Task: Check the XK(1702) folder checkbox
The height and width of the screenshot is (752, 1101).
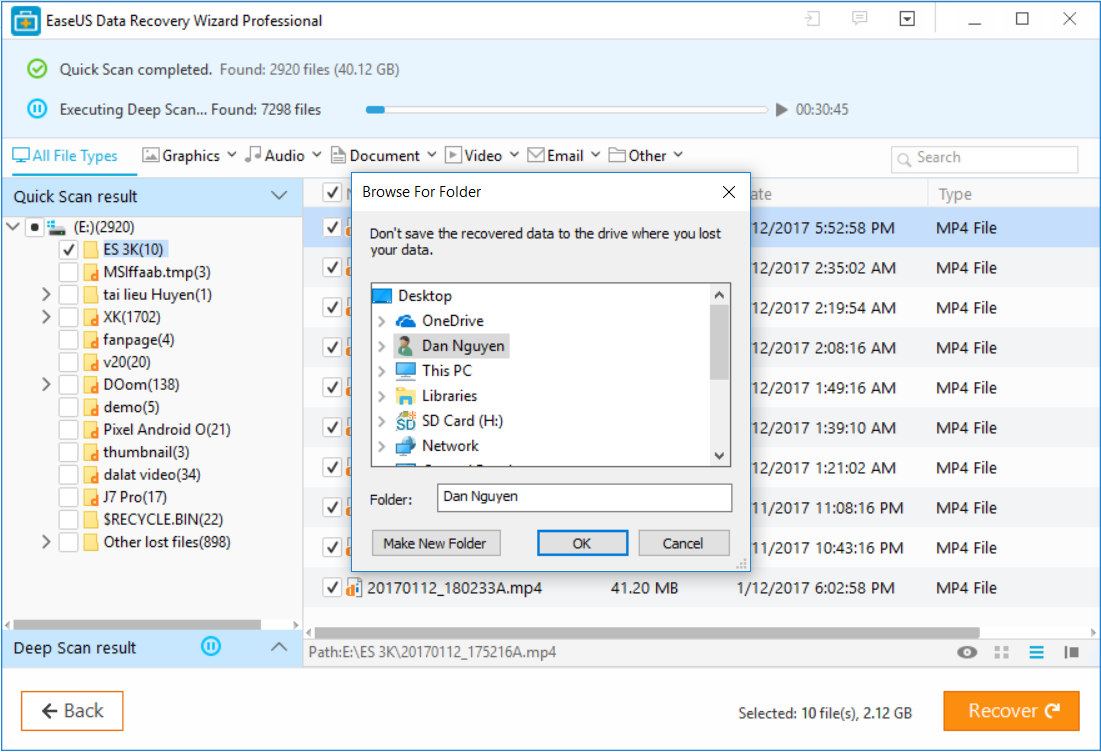Action: (x=68, y=317)
